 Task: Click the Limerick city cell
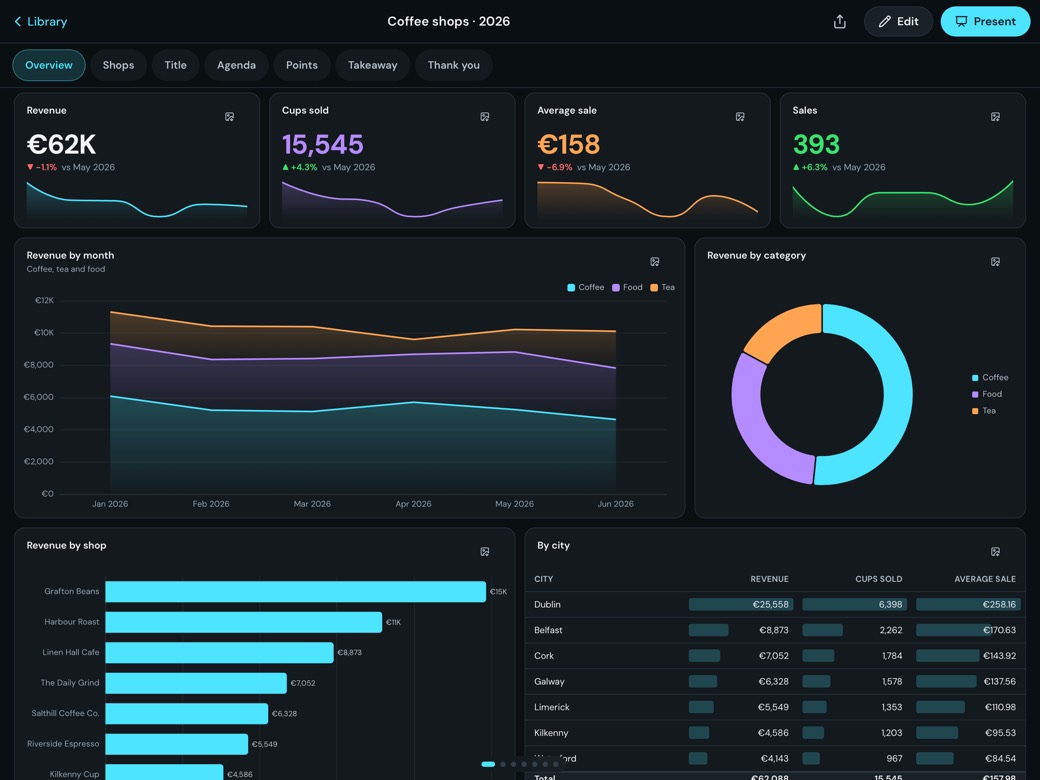tap(552, 707)
